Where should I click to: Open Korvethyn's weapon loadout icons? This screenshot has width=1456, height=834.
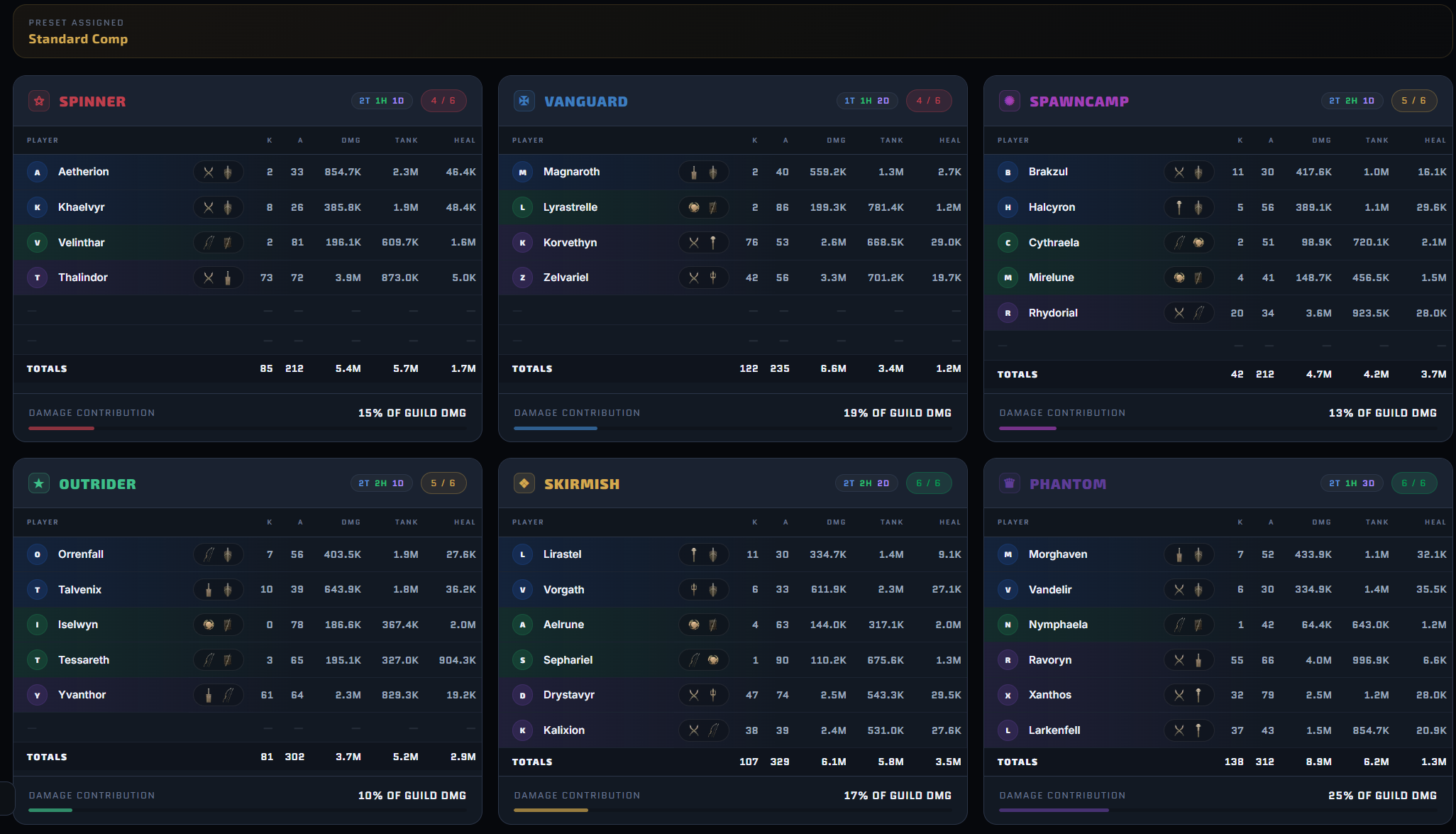coord(704,243)
